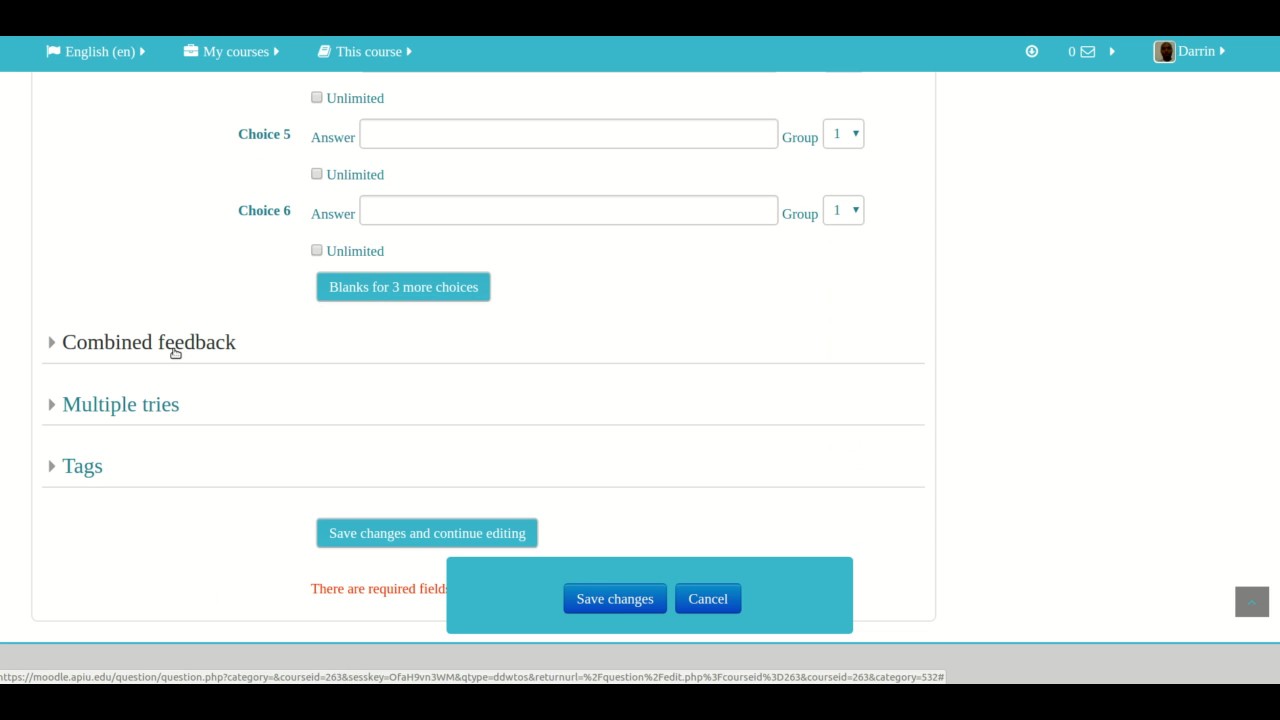Open messages envelope icon in header
This screenshot has width=1280, height=720.
(1088, 52)
